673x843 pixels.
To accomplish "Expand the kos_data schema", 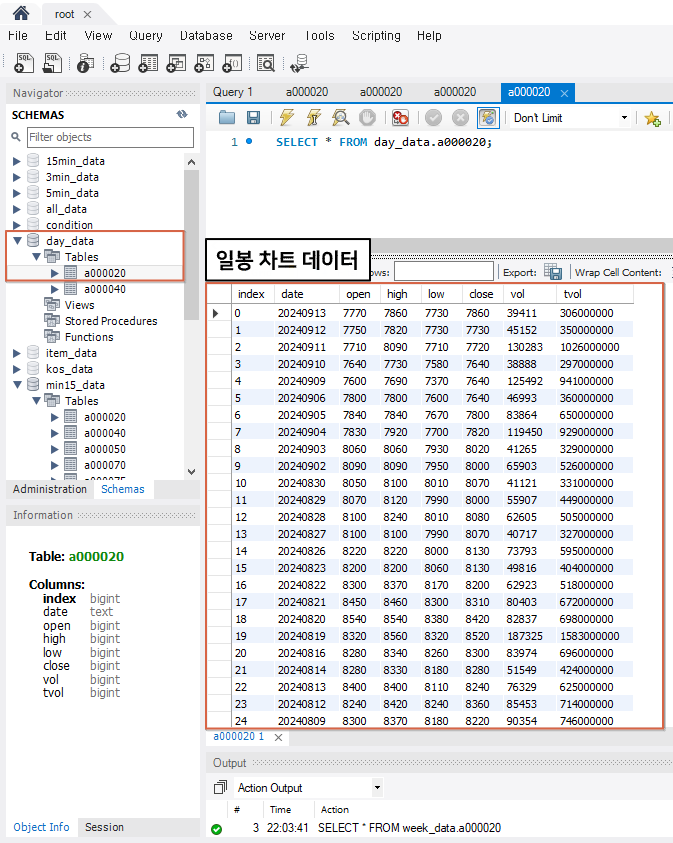I will pyautogui.click(x=17, y=369).
